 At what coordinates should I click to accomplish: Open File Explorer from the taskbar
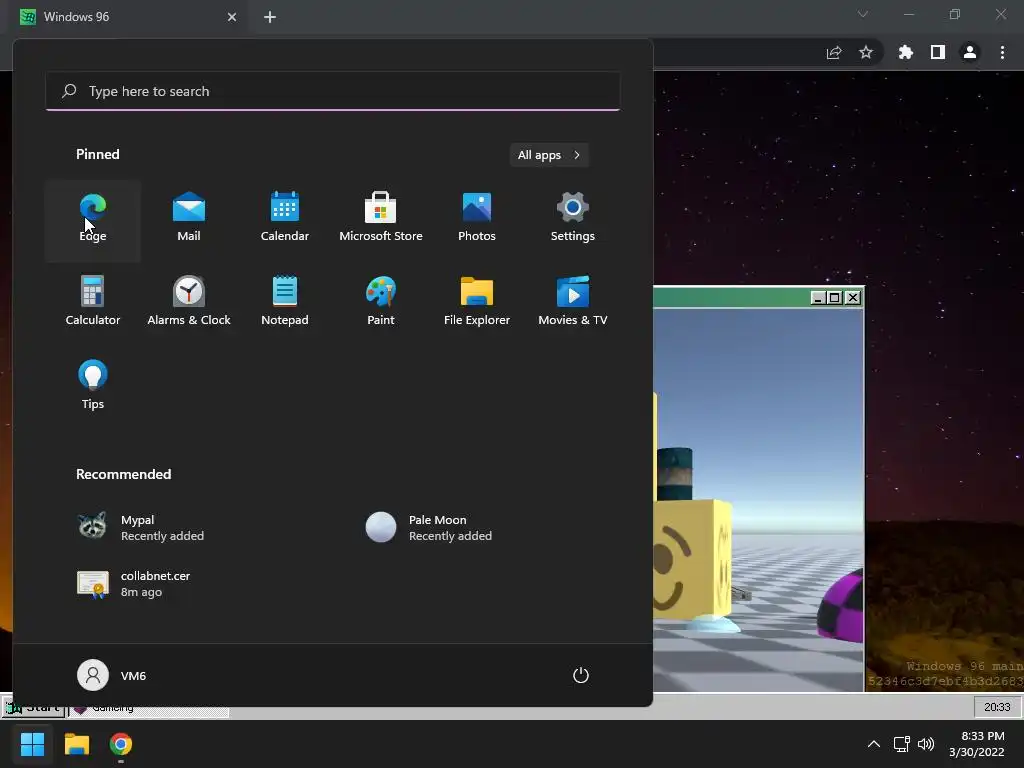tap(76, 744)
